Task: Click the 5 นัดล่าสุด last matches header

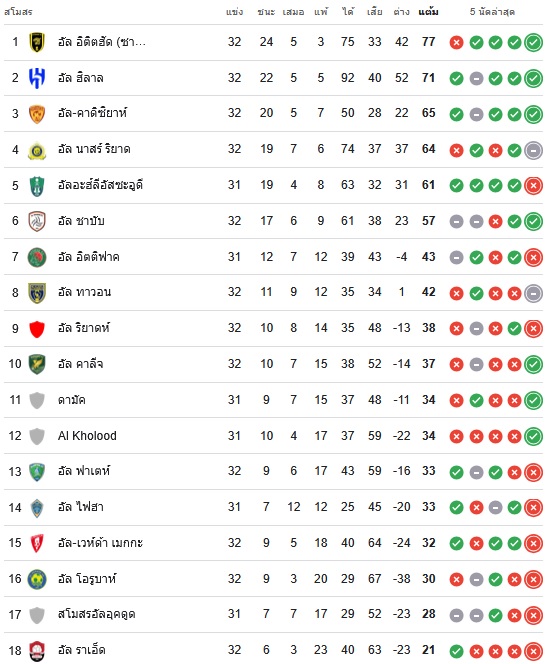Action: (492, 12)
